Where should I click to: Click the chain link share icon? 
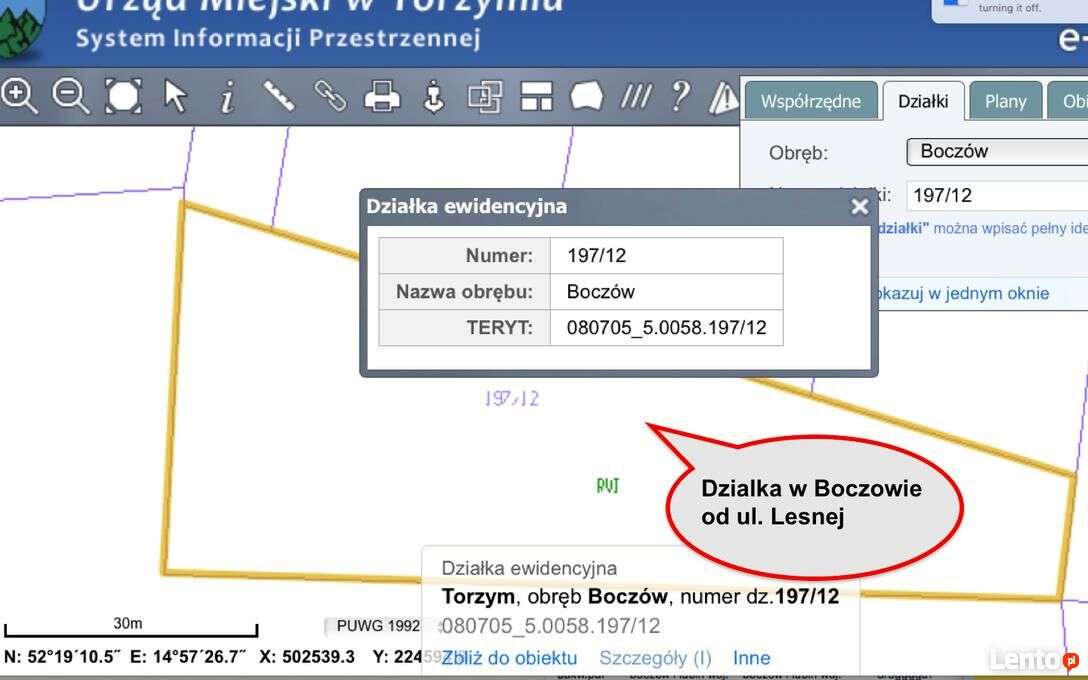coord(330,96)
